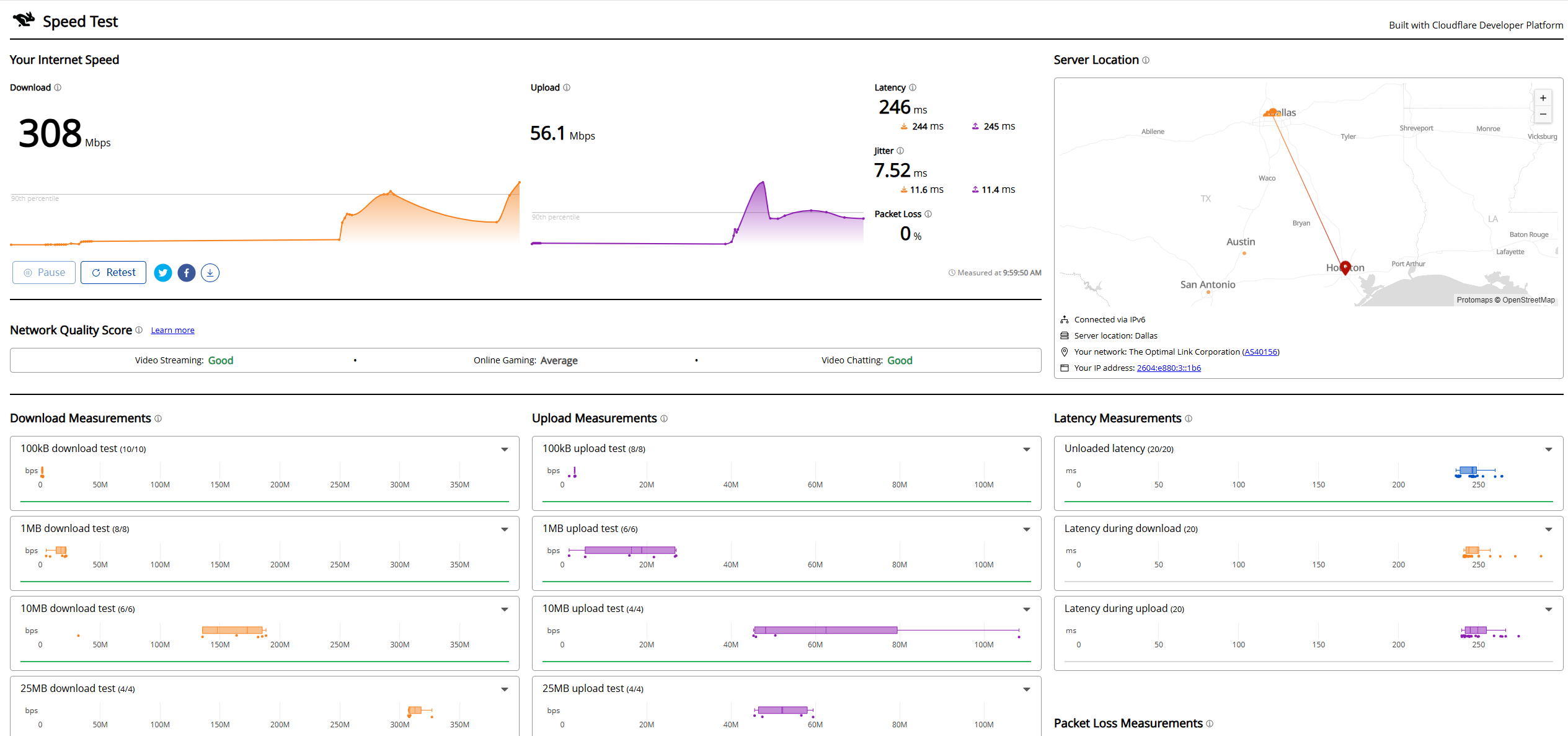Viewport: 1568px width, 736px height.
Task: Expand the Unloaded latency panel
Action: click(x=1549, y=450)
